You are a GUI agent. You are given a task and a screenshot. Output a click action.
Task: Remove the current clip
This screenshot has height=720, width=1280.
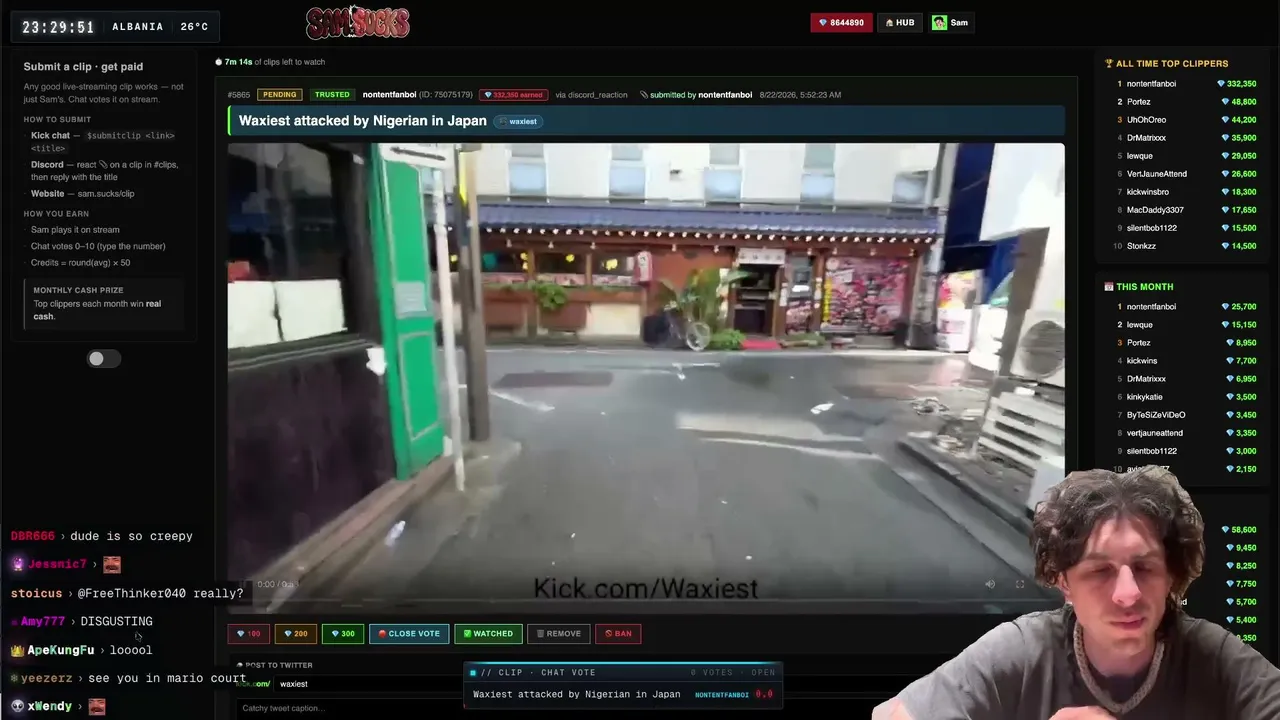[x=559, y=633]
